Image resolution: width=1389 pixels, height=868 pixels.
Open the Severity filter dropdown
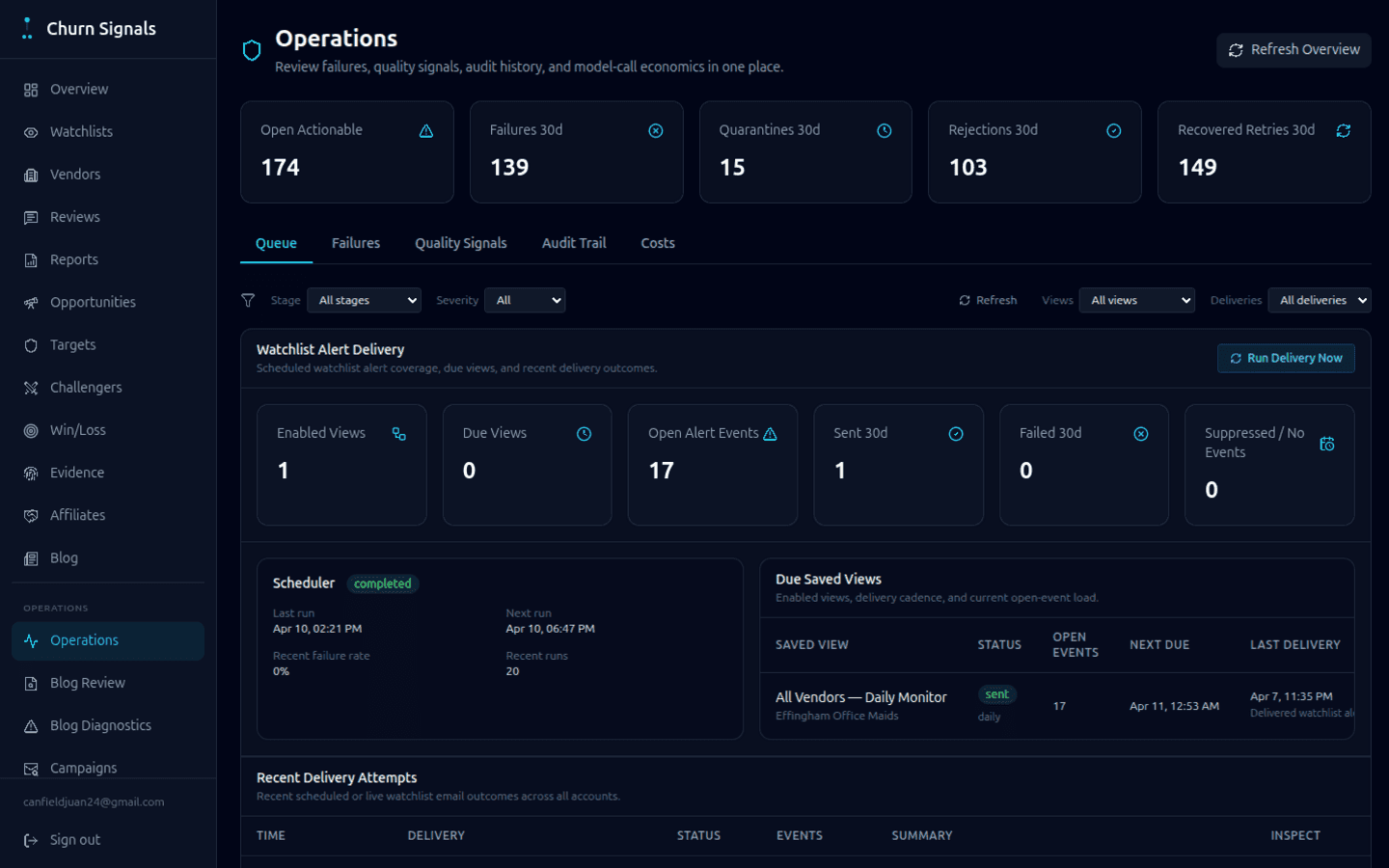coord(525,300)
